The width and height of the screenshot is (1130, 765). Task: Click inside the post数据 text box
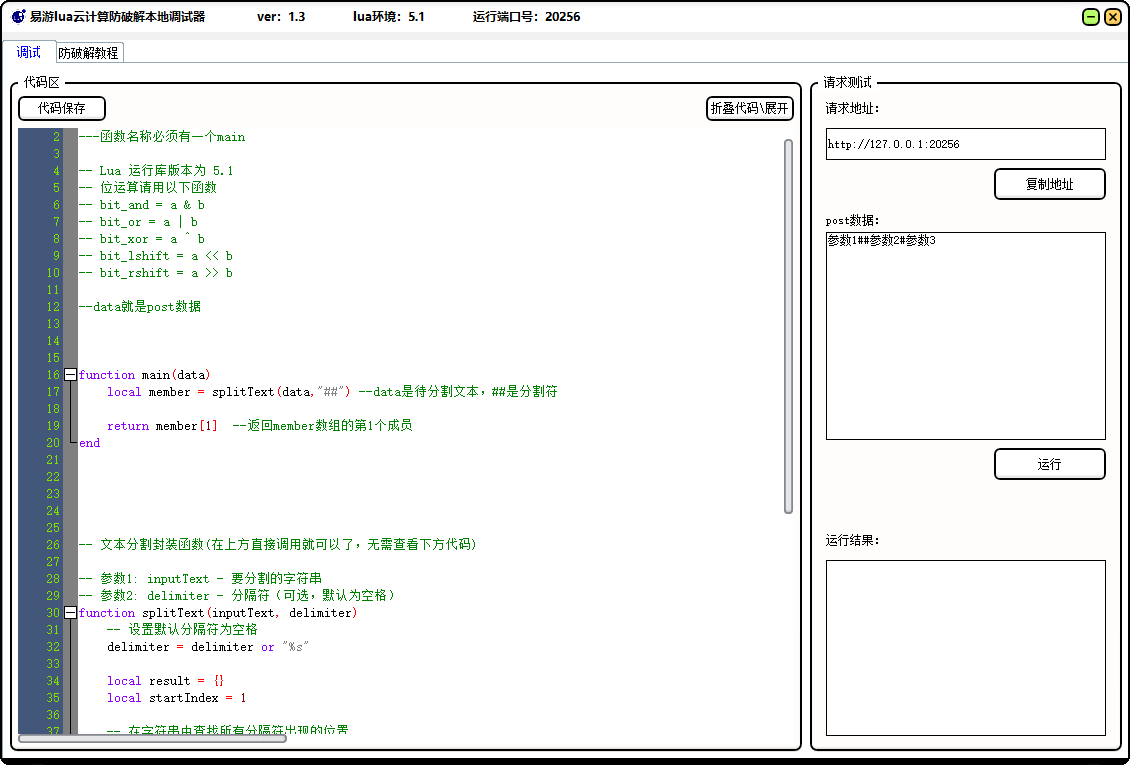click(964, 330)
